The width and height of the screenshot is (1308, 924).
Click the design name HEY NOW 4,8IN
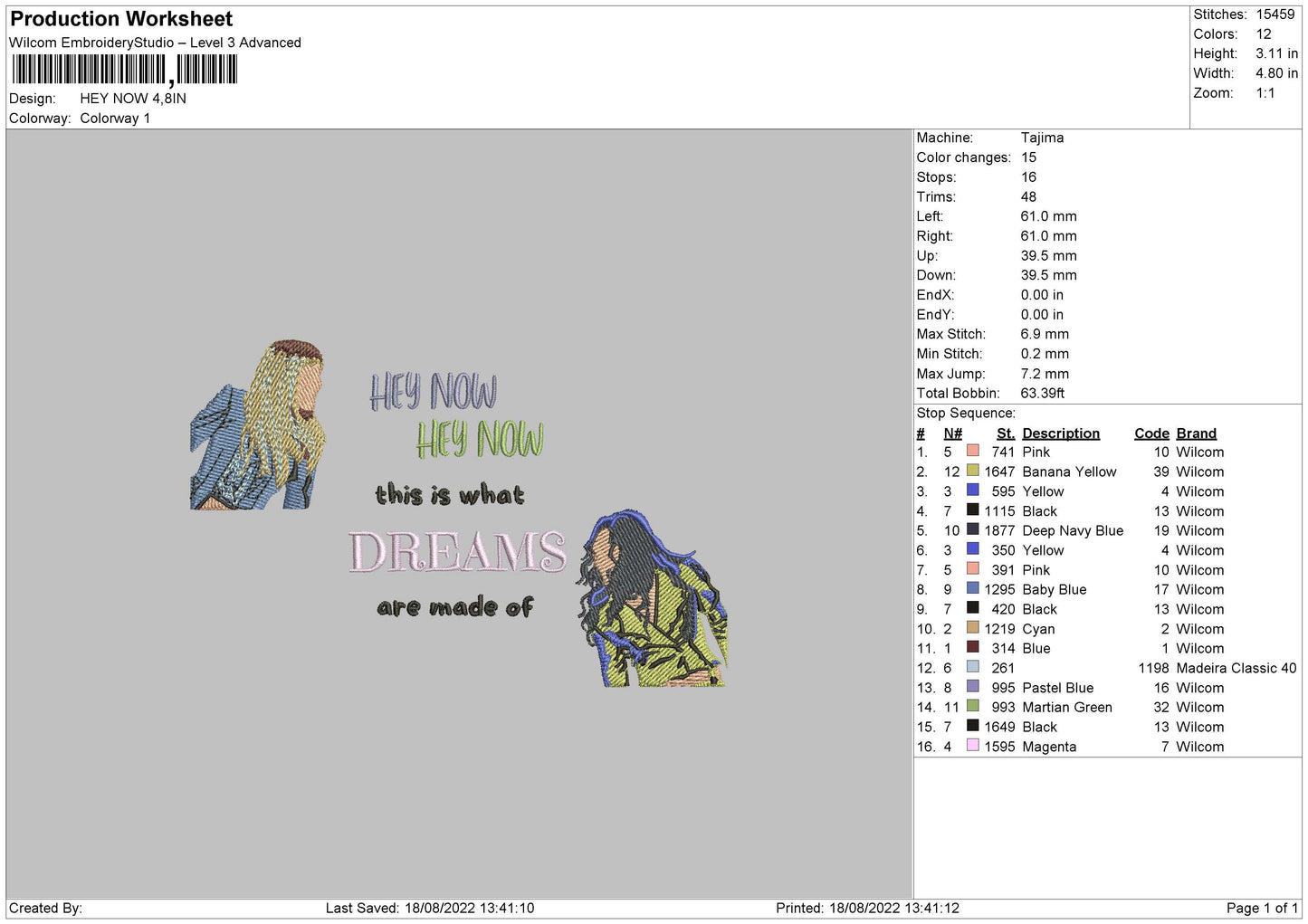tap(133, 99)
